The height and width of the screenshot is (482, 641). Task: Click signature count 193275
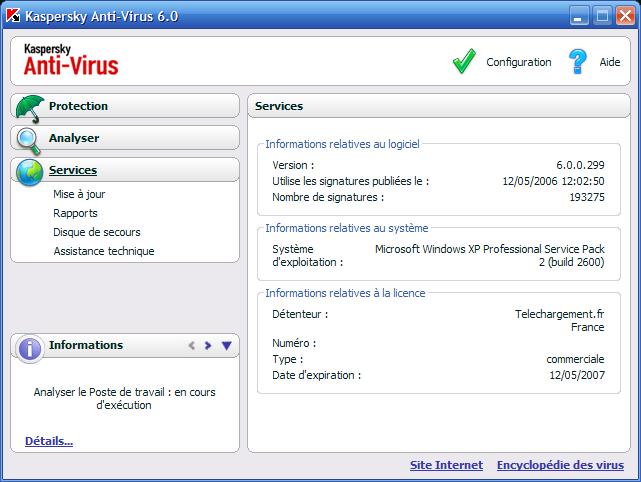coord(587,197)
